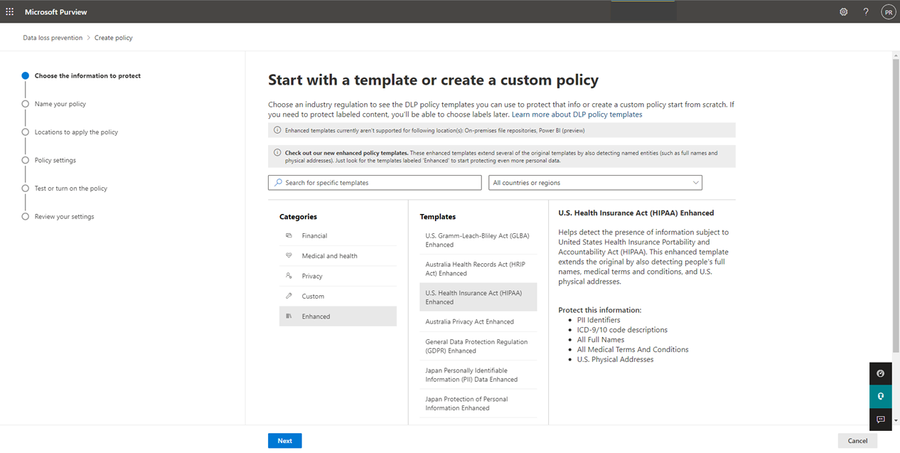Click the Financial category icon
The image size is (900, 453).
(x=289, y=236)
